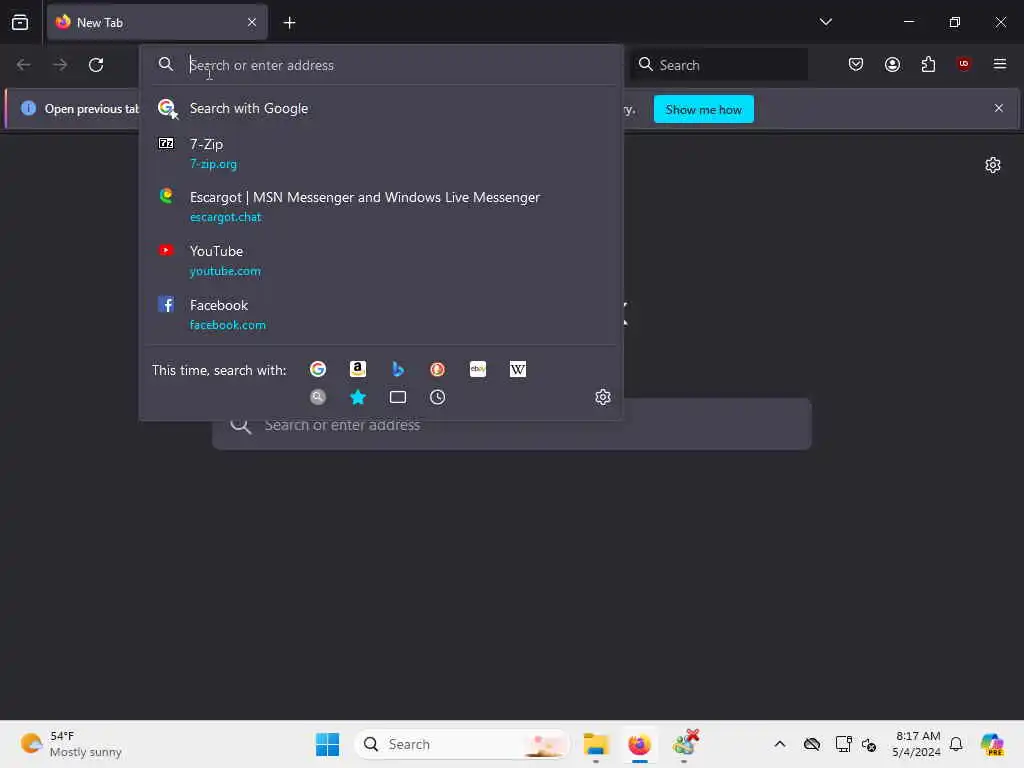Viewport: 1024px width, 768px height.
Task: Open the Firefox View tabs icon
Action: point(20,22)
